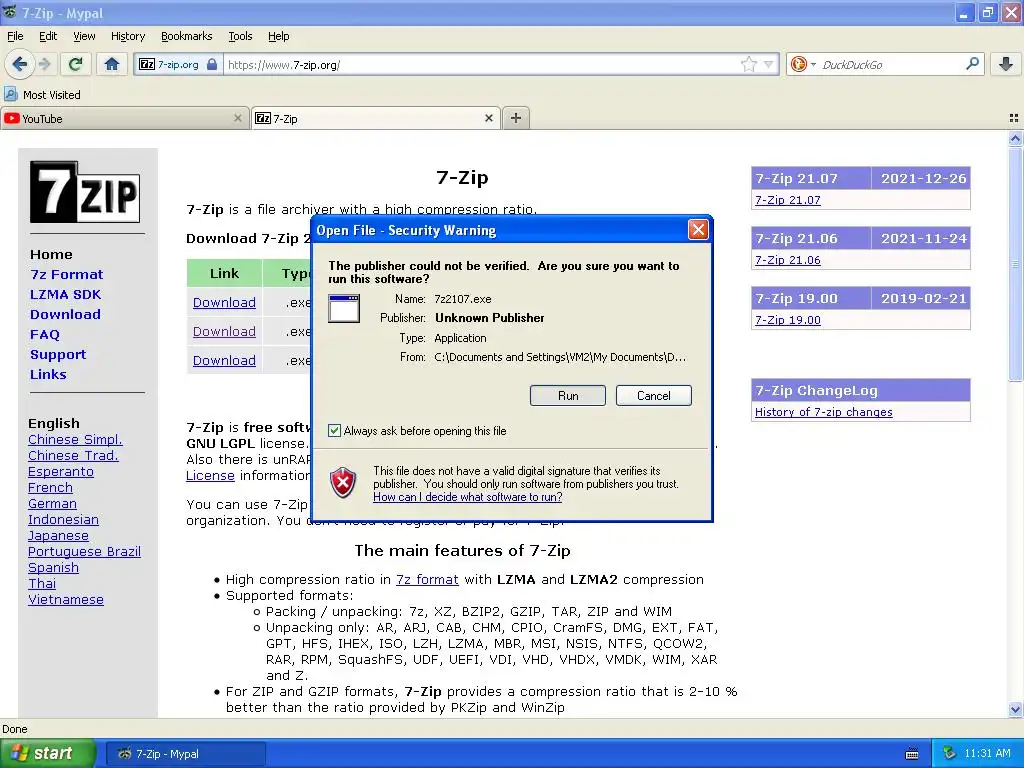Image resolution: width=1024 pixels, height=768 pixels.
Task: Click the forward navigation arrow
Action: coord(44,64)
